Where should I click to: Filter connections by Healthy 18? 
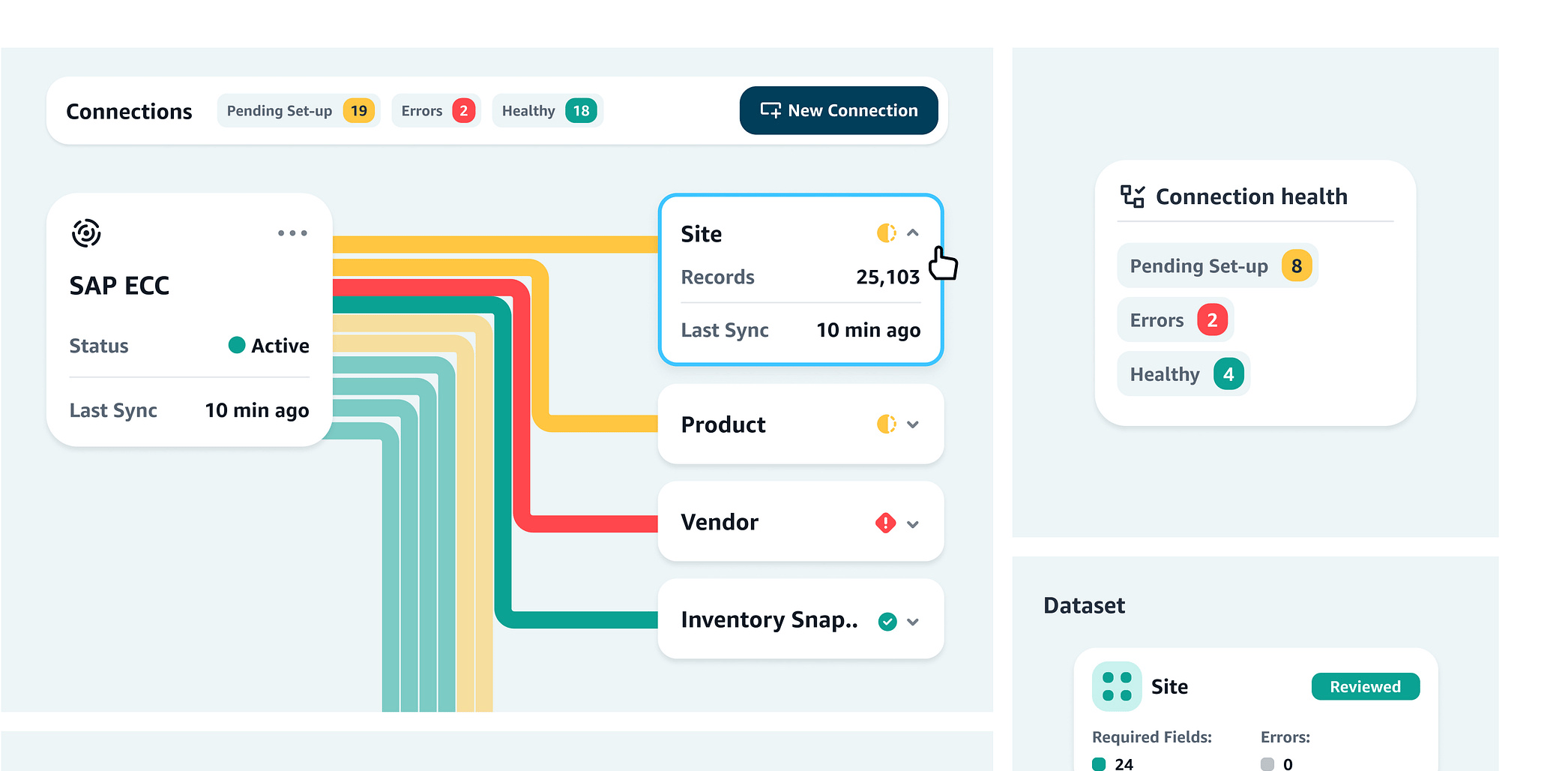pyautogui.click(x=548, y=111)
